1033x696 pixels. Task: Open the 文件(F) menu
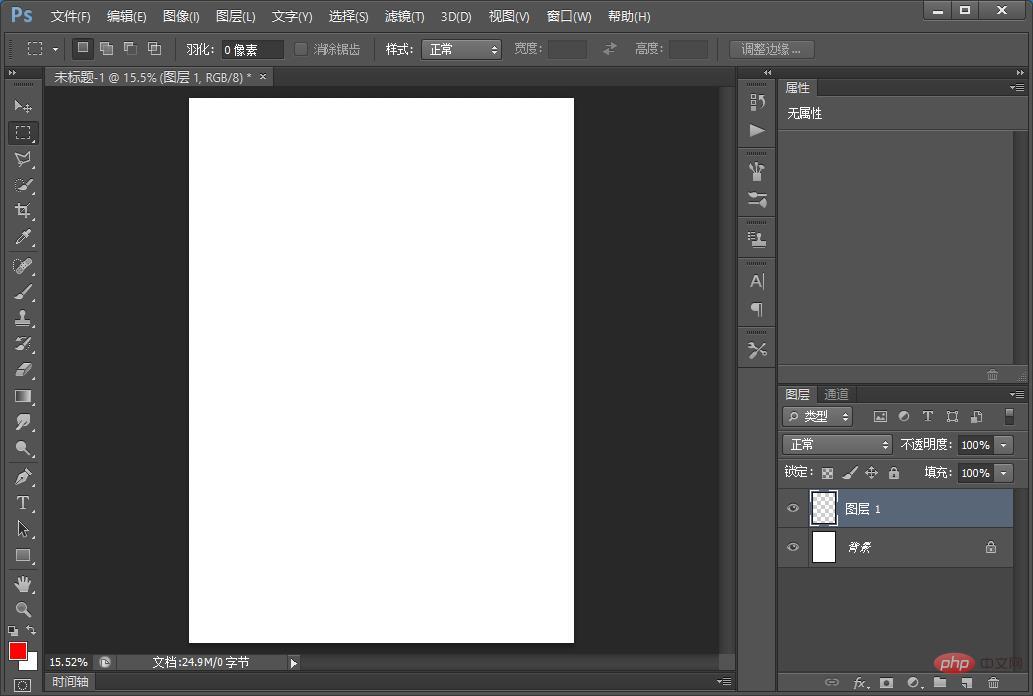[70, 16]
